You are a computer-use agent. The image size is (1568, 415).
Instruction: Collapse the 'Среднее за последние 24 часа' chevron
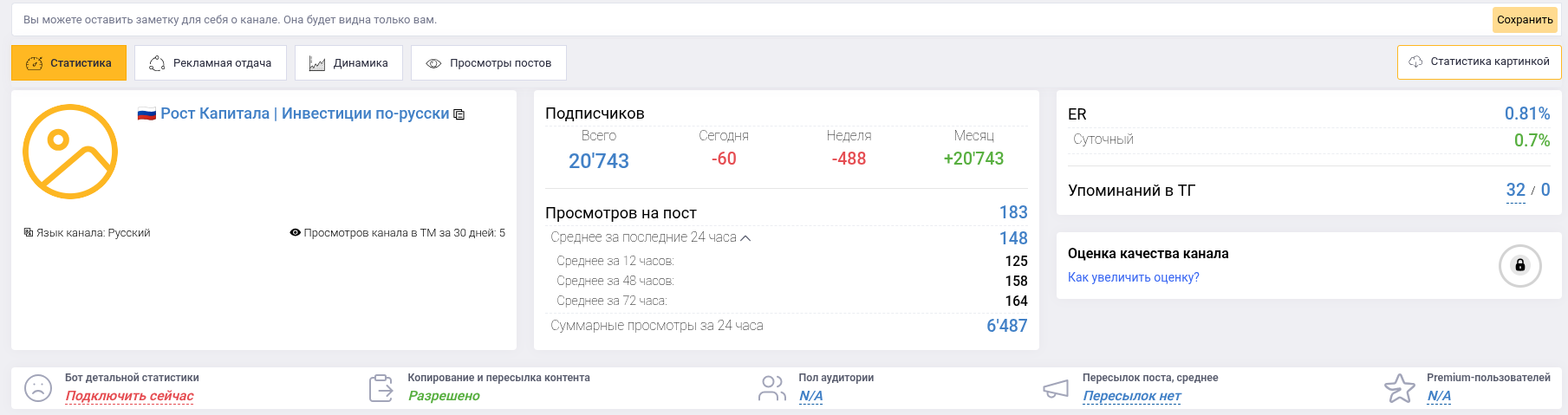(745, 237)
